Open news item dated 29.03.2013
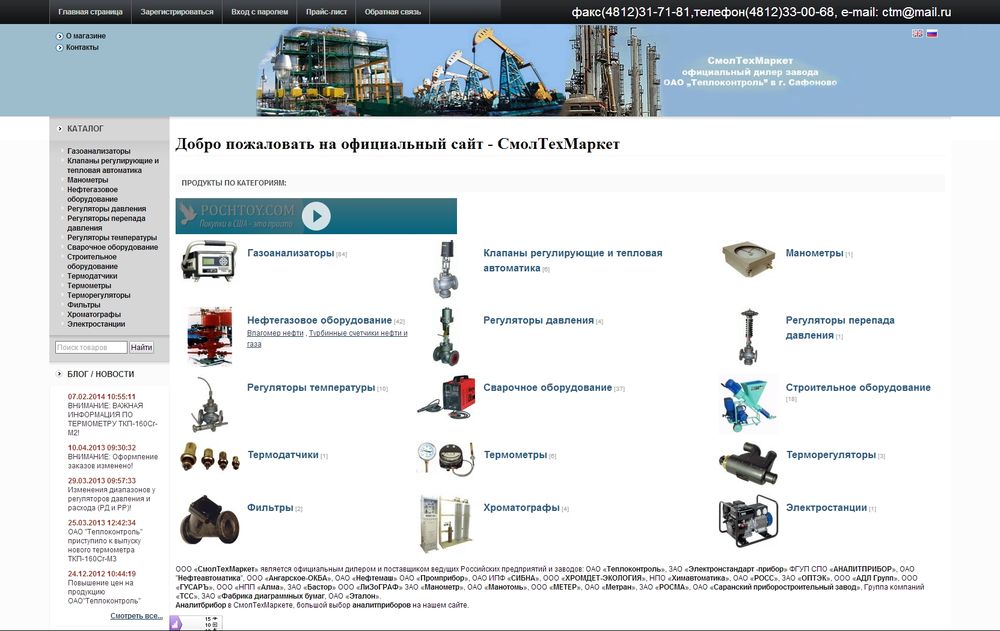Image resolution: width=1000 pixels, height=631 pixels. click(112, 494)
